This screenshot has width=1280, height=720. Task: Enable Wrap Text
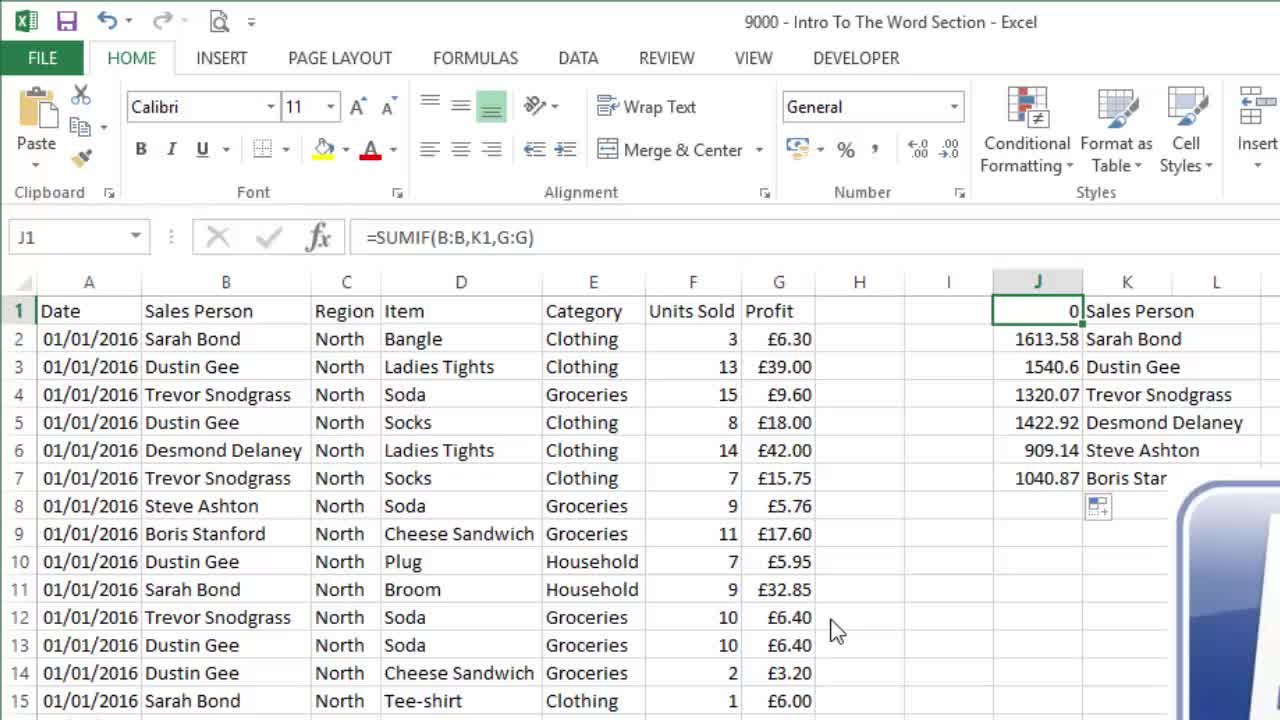(x=646, y=106)
